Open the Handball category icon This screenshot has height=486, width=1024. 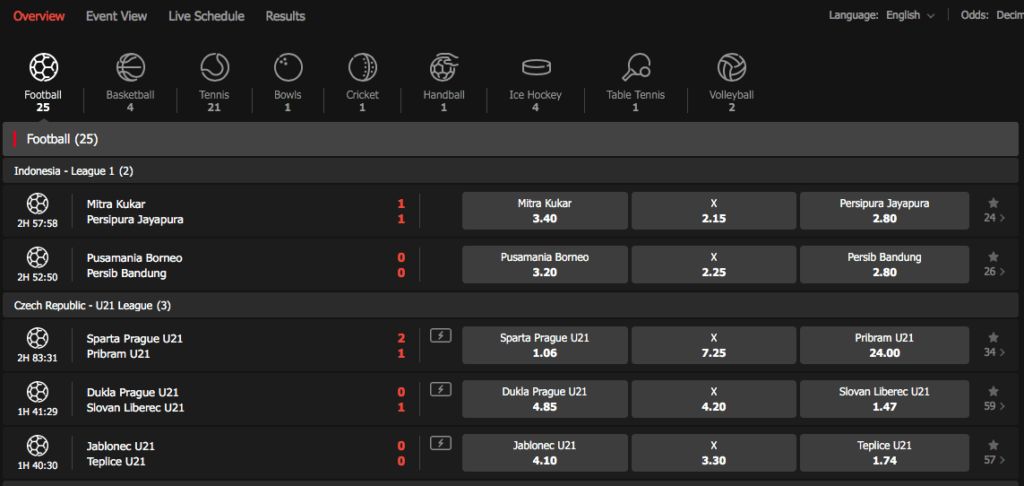(x=443, y=67)
